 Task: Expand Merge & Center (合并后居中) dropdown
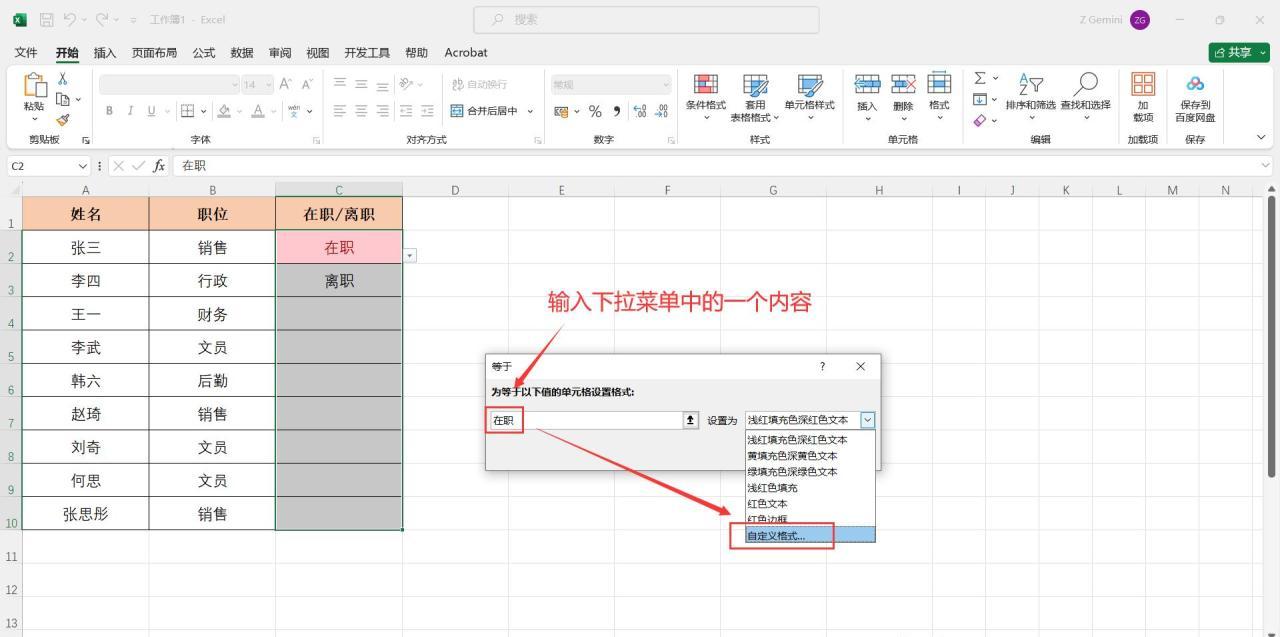click(530, 111)
